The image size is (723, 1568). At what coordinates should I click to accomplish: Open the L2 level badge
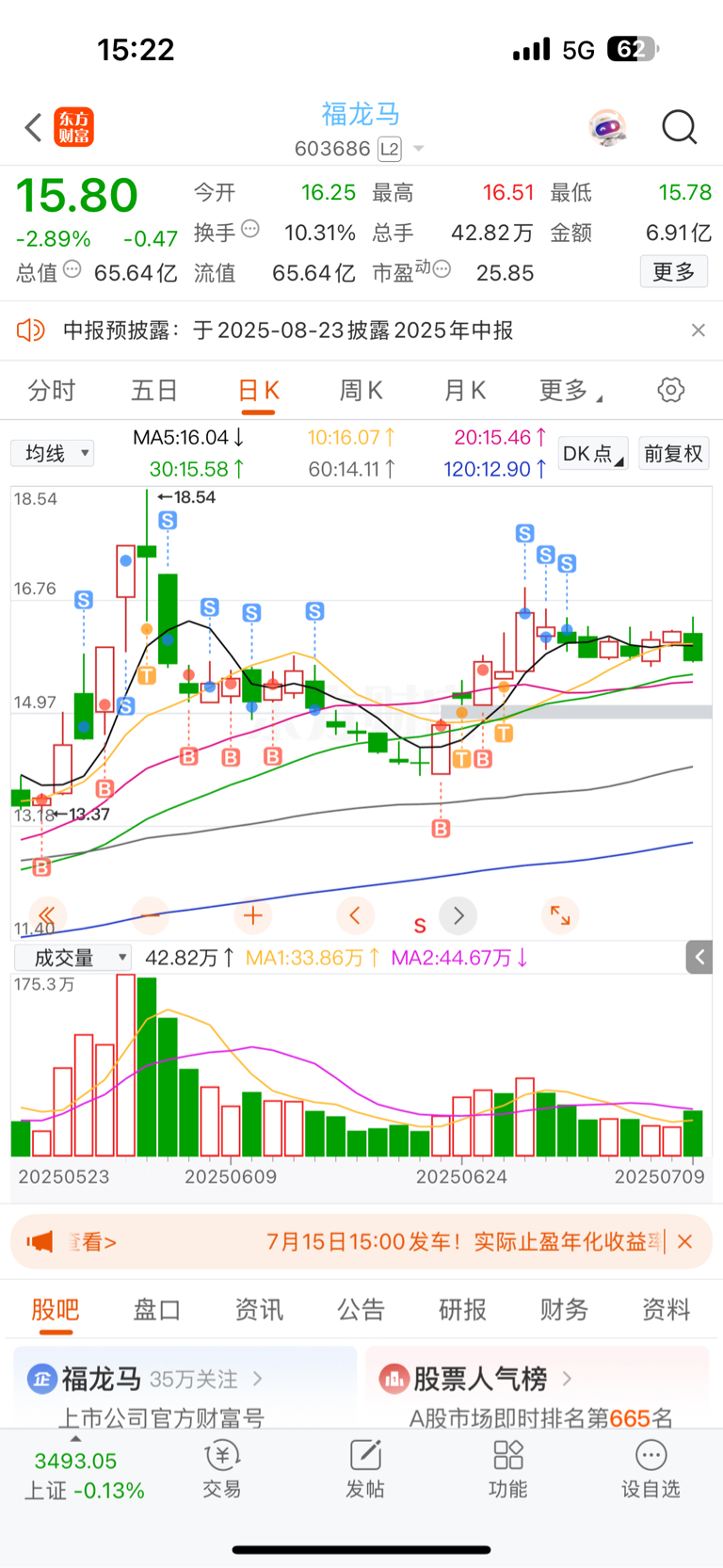pos(390,149)
